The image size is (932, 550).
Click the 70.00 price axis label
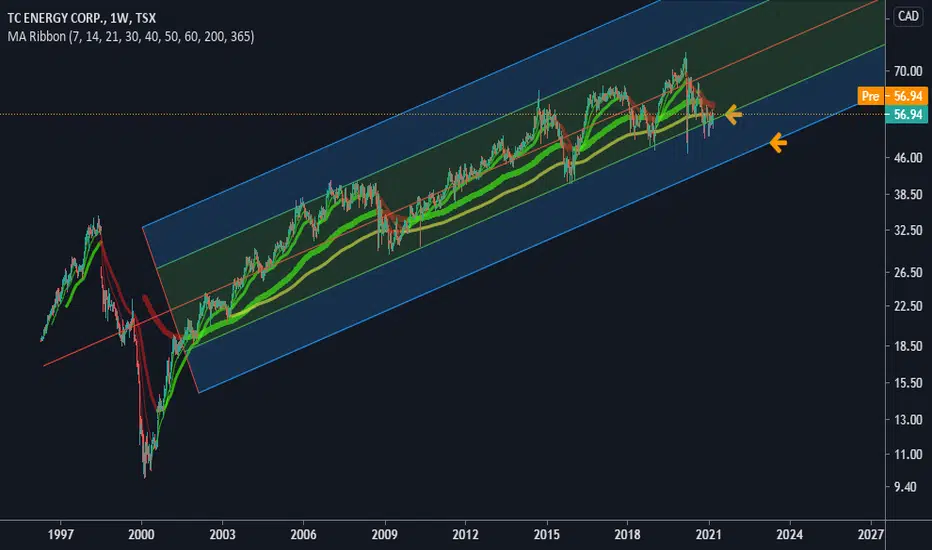pos(908,71)
